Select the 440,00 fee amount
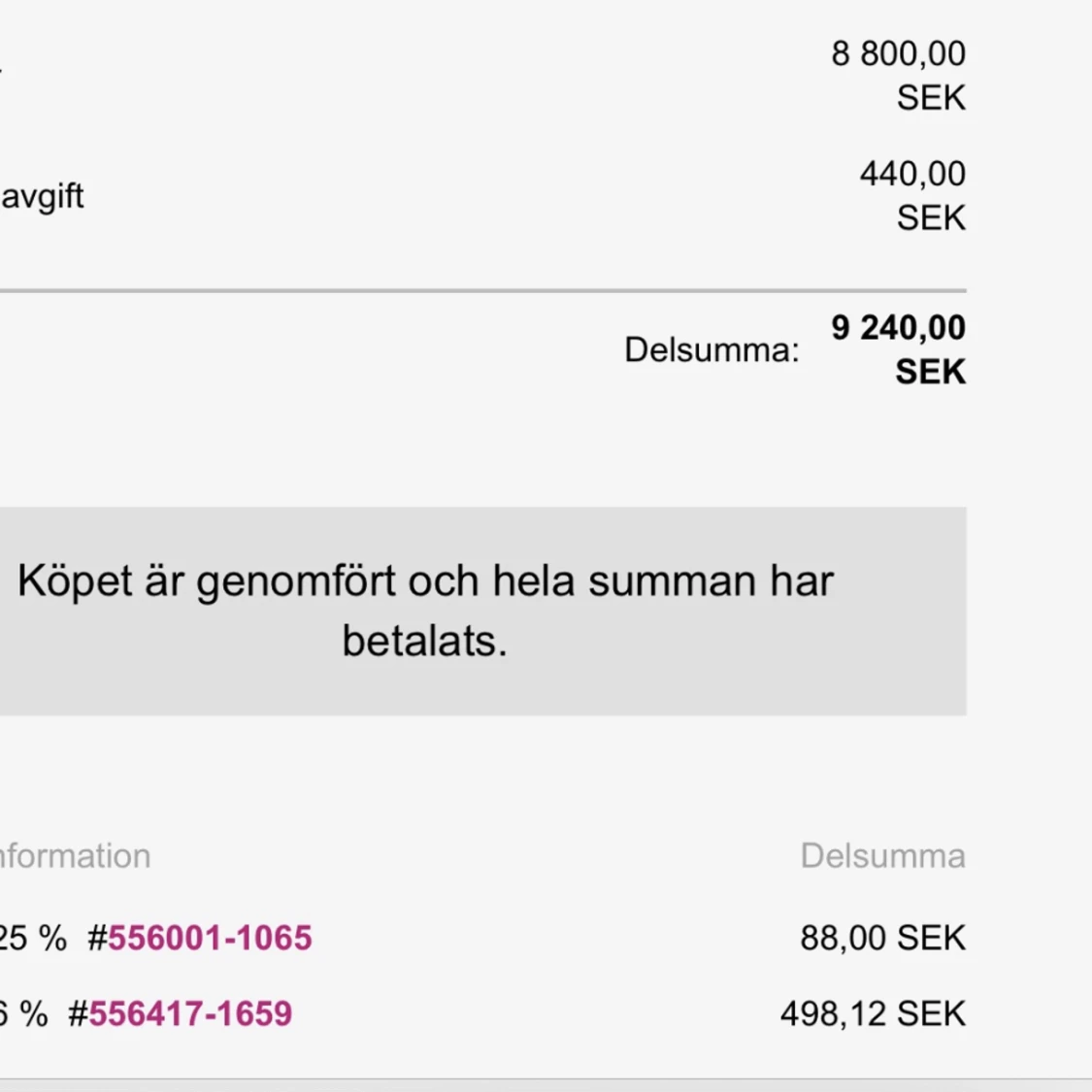Image resolution: width=1092 pixels, height=1092 pixels. (912, 174)
